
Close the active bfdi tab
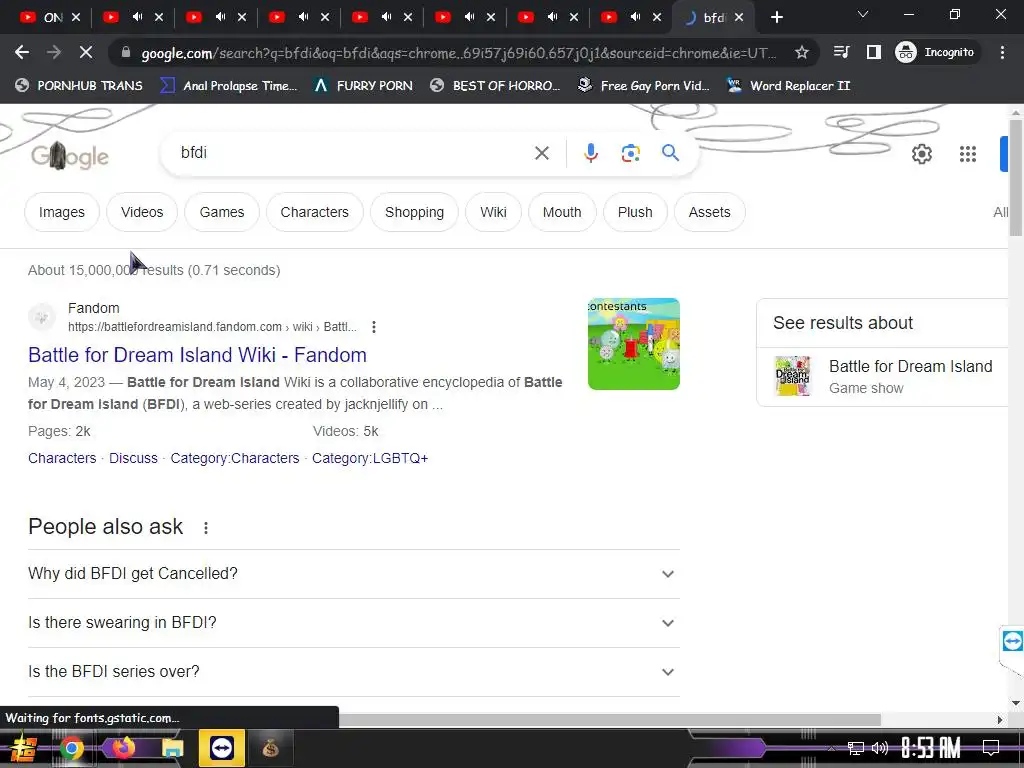point(739,18)
